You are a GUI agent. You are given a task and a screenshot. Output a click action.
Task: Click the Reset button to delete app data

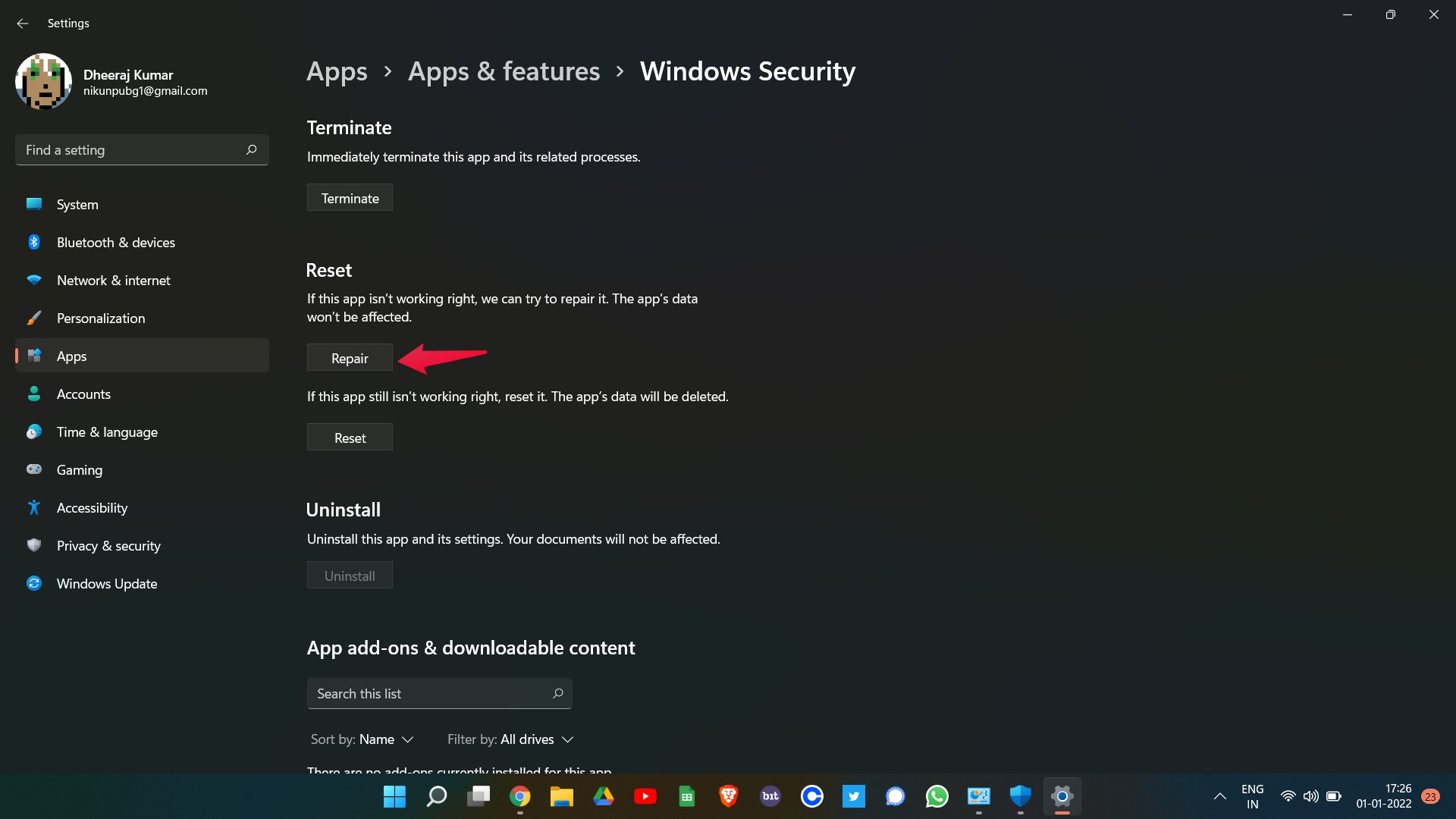pyautogui.click(x=349, y=437)
